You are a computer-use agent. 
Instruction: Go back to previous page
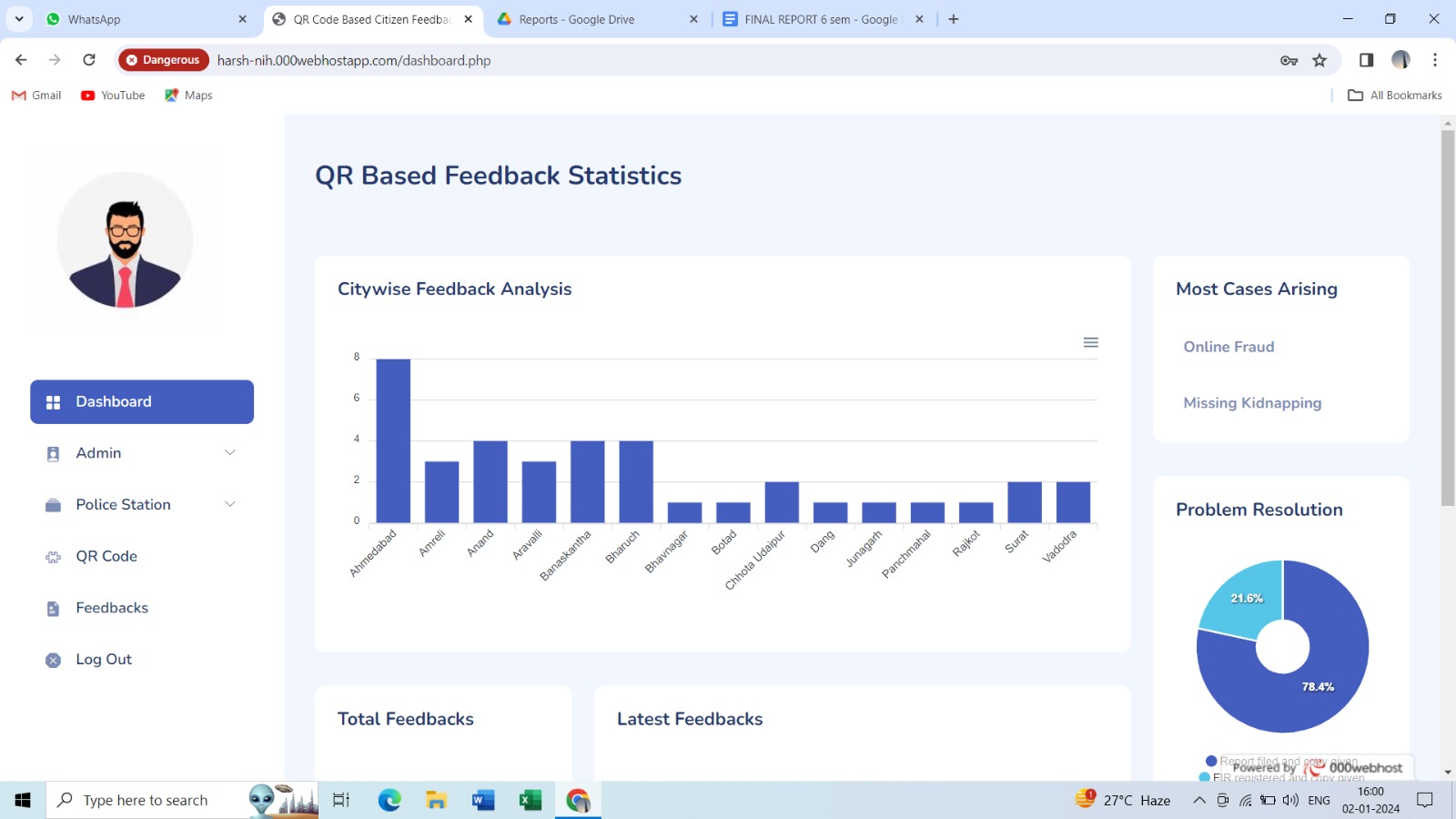pos(21,60)
